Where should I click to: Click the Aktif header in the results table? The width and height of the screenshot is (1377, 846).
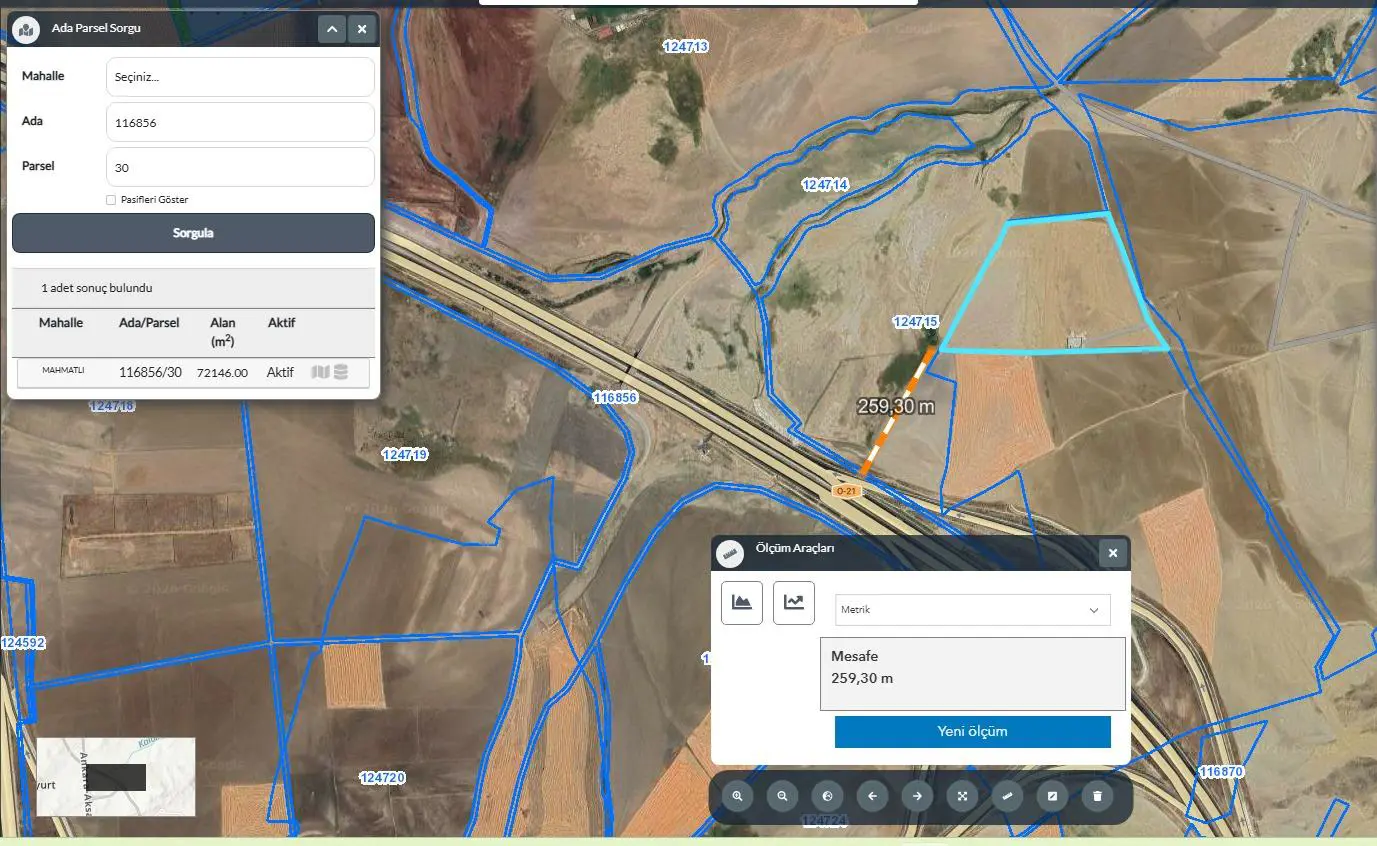(282, 323)
